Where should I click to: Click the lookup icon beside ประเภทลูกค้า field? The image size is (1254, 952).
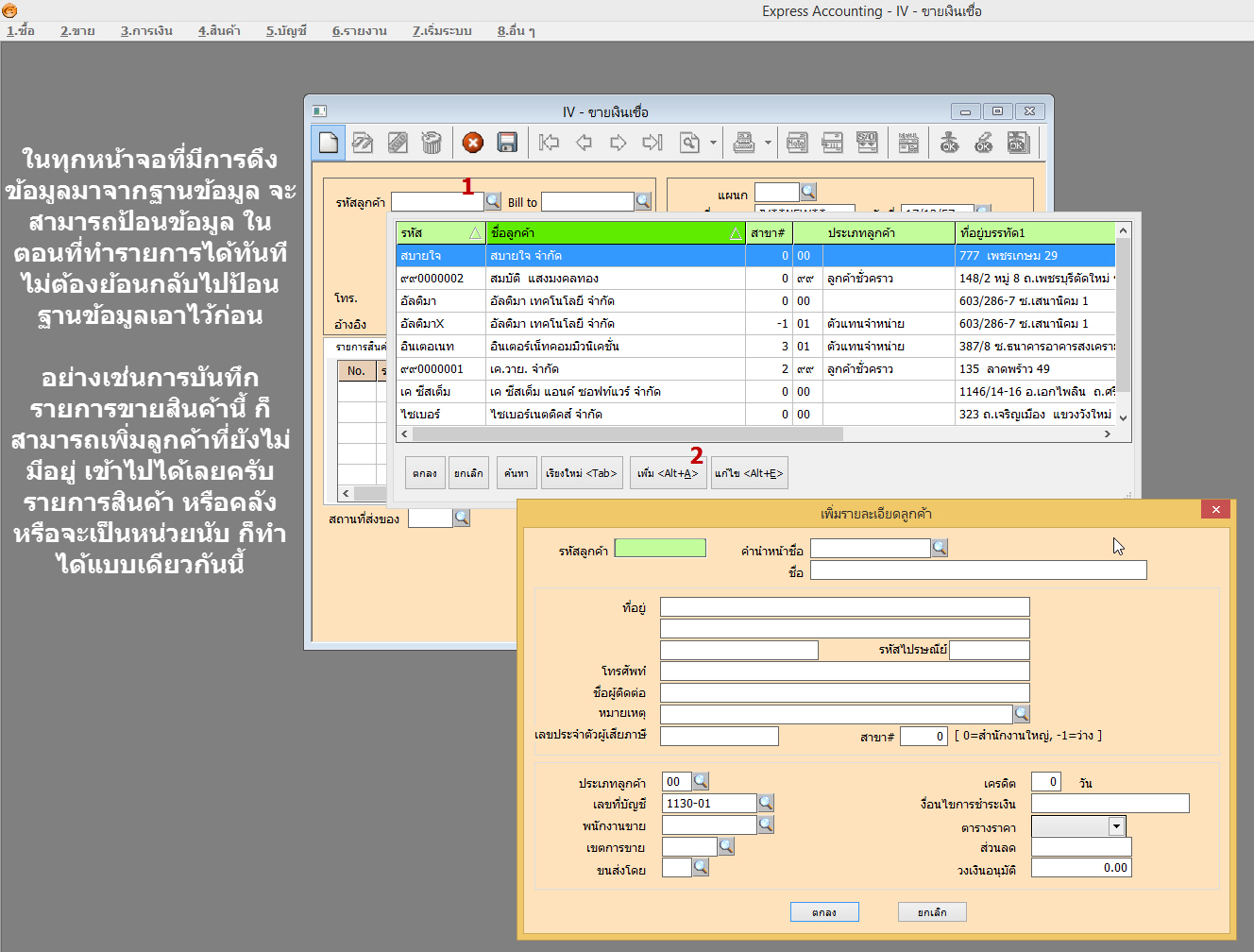coord(701,781)
